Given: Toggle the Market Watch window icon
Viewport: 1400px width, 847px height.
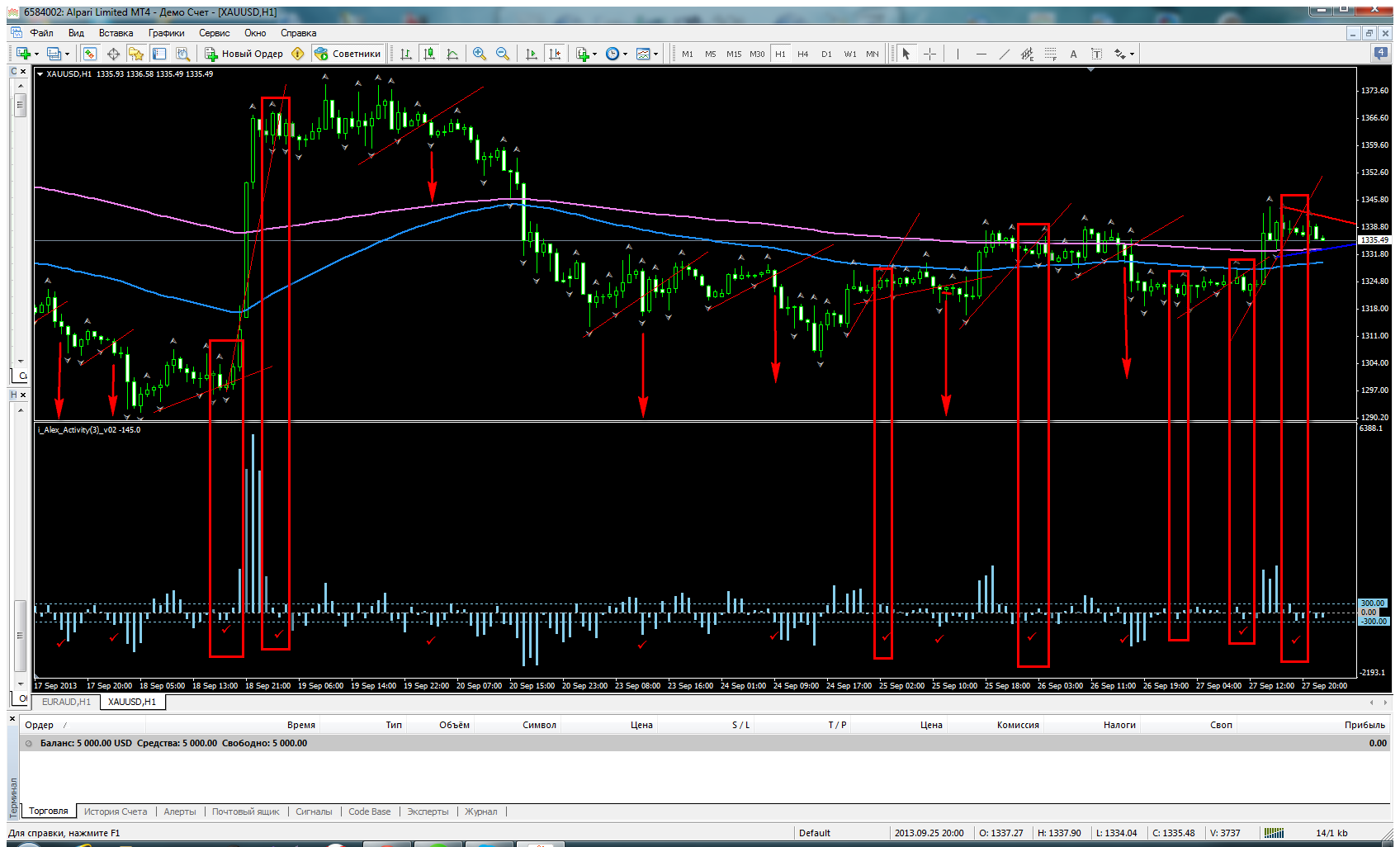Looking at the screenshot, I should tap(90, 54).
